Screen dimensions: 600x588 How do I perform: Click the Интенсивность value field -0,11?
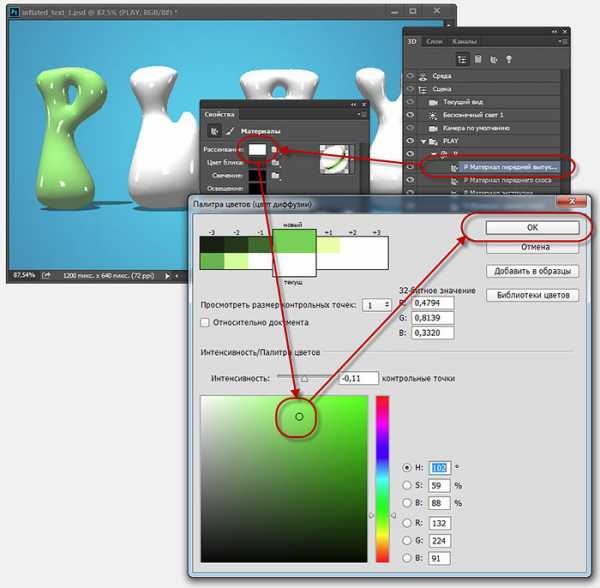pos(359,378)
